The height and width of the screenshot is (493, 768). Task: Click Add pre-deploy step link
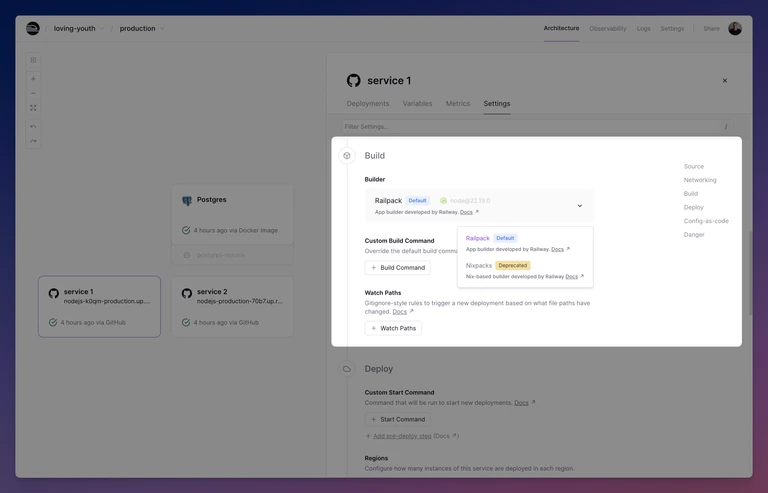pos(402,436)
